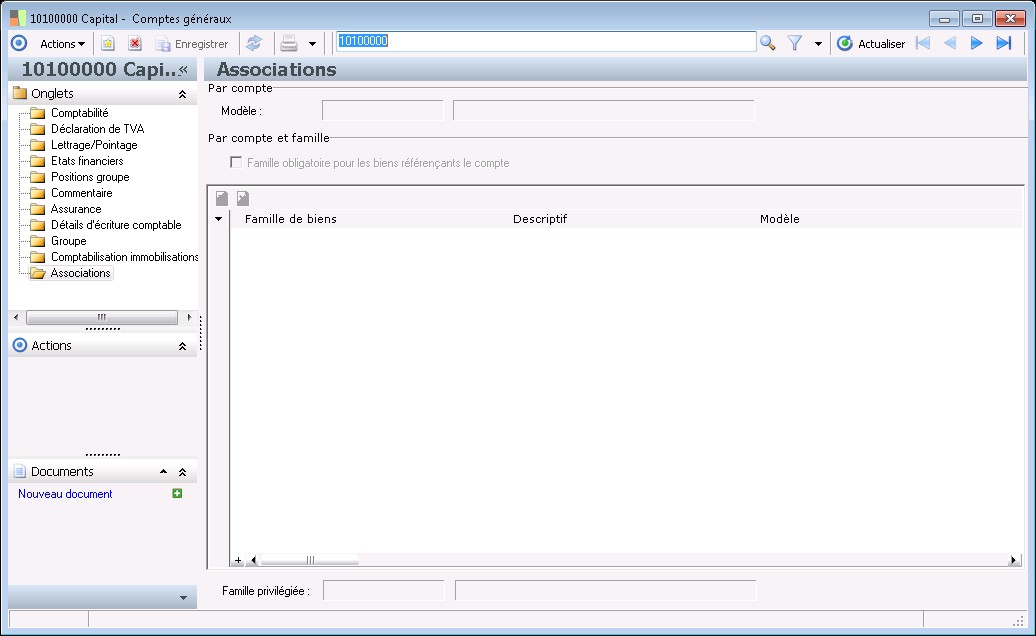Screen dimensions: 1036x636
Task: Go to next record arrow
Action: (x=977, y=44)
